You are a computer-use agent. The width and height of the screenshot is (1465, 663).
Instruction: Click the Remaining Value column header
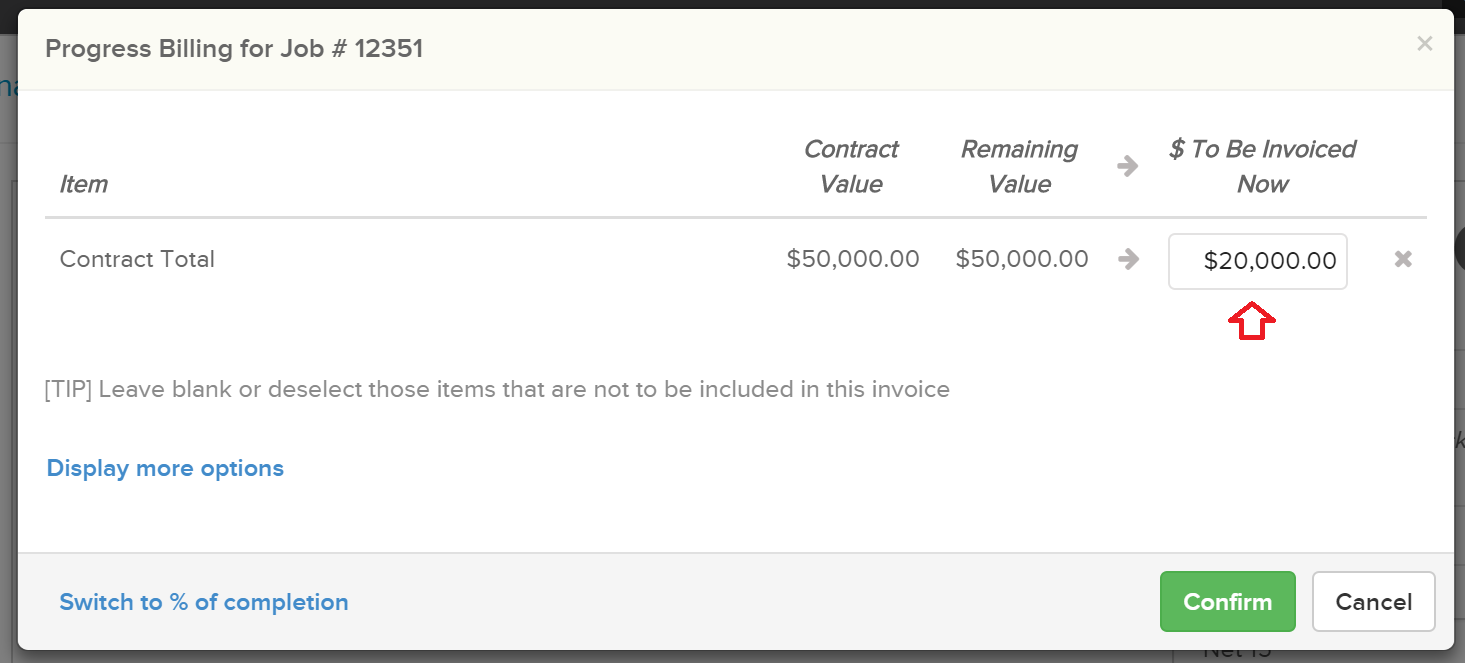click(x=1019, y=167)
